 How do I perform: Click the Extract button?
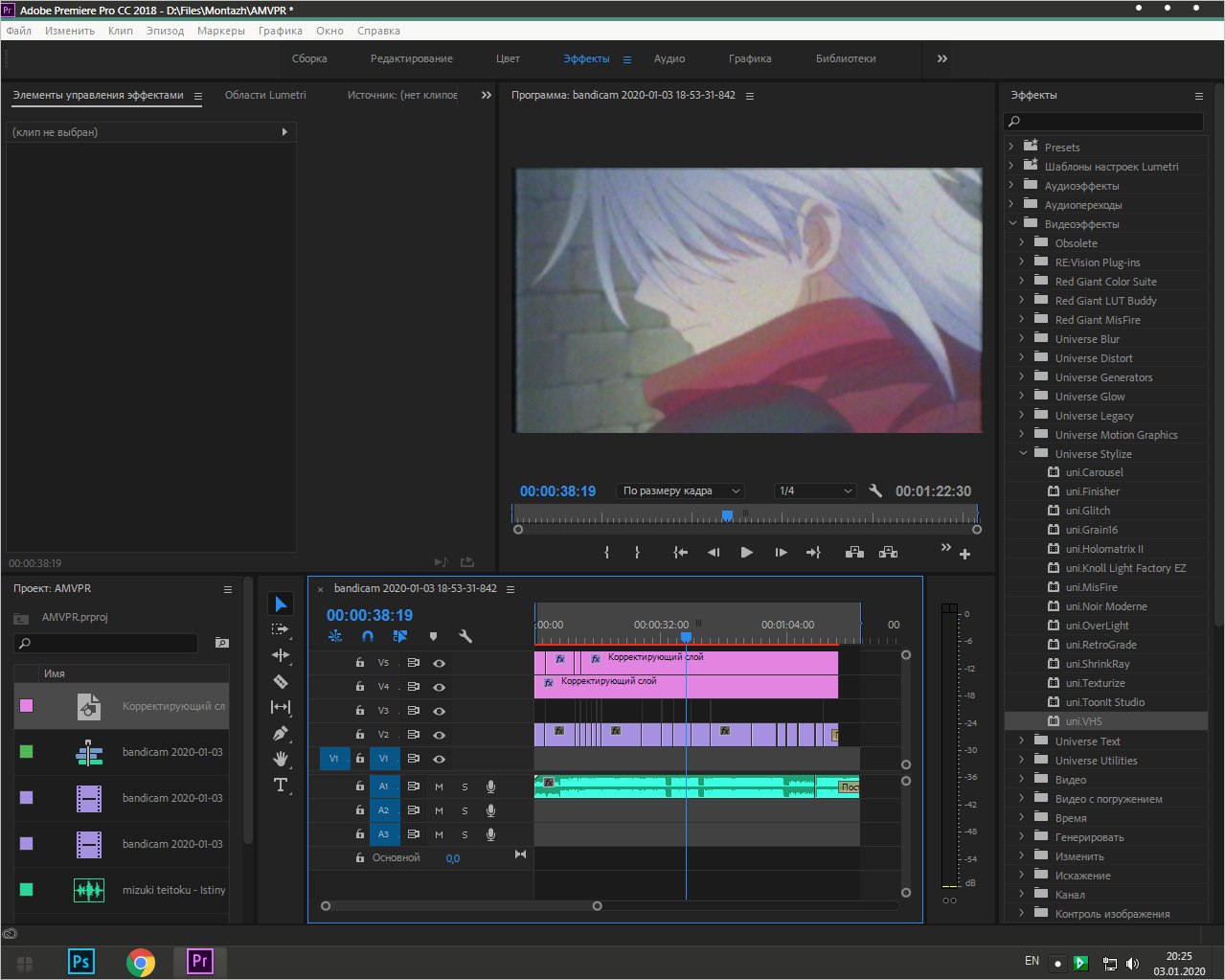[888, 553]
